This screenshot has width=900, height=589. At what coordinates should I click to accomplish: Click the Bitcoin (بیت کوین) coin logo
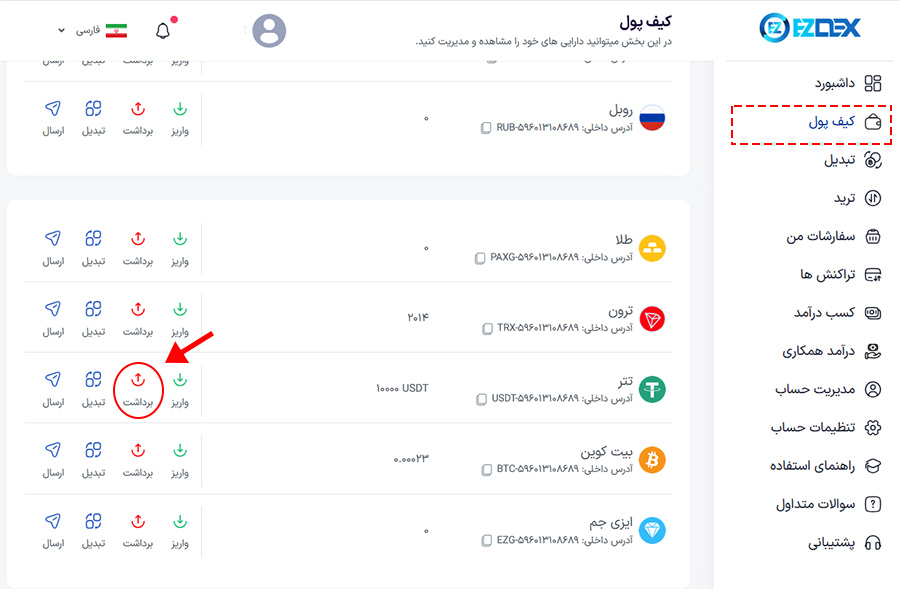coord(653,459)
